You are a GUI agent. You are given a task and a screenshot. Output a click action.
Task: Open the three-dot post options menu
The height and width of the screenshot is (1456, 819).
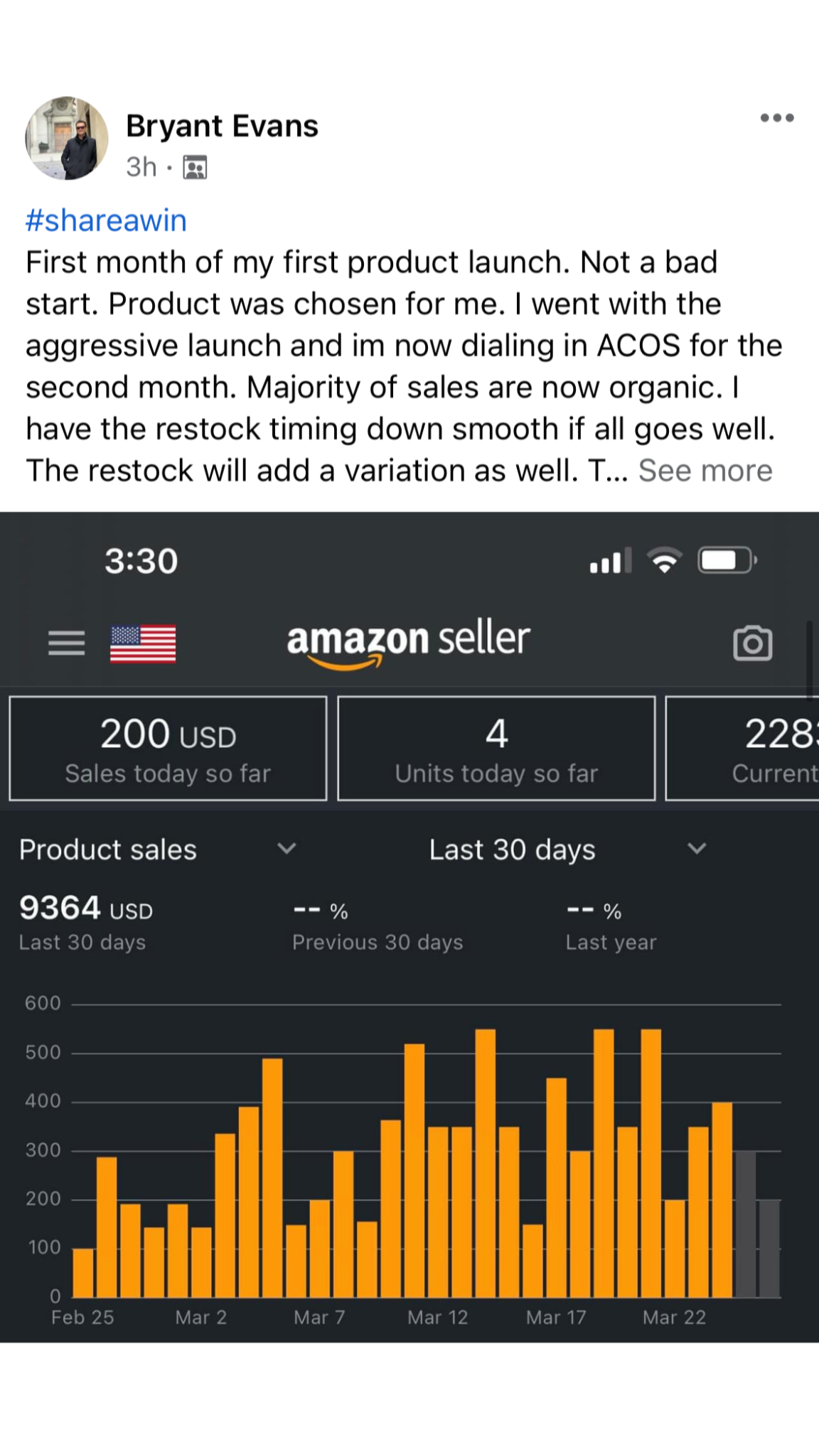(x=776, y=118)
